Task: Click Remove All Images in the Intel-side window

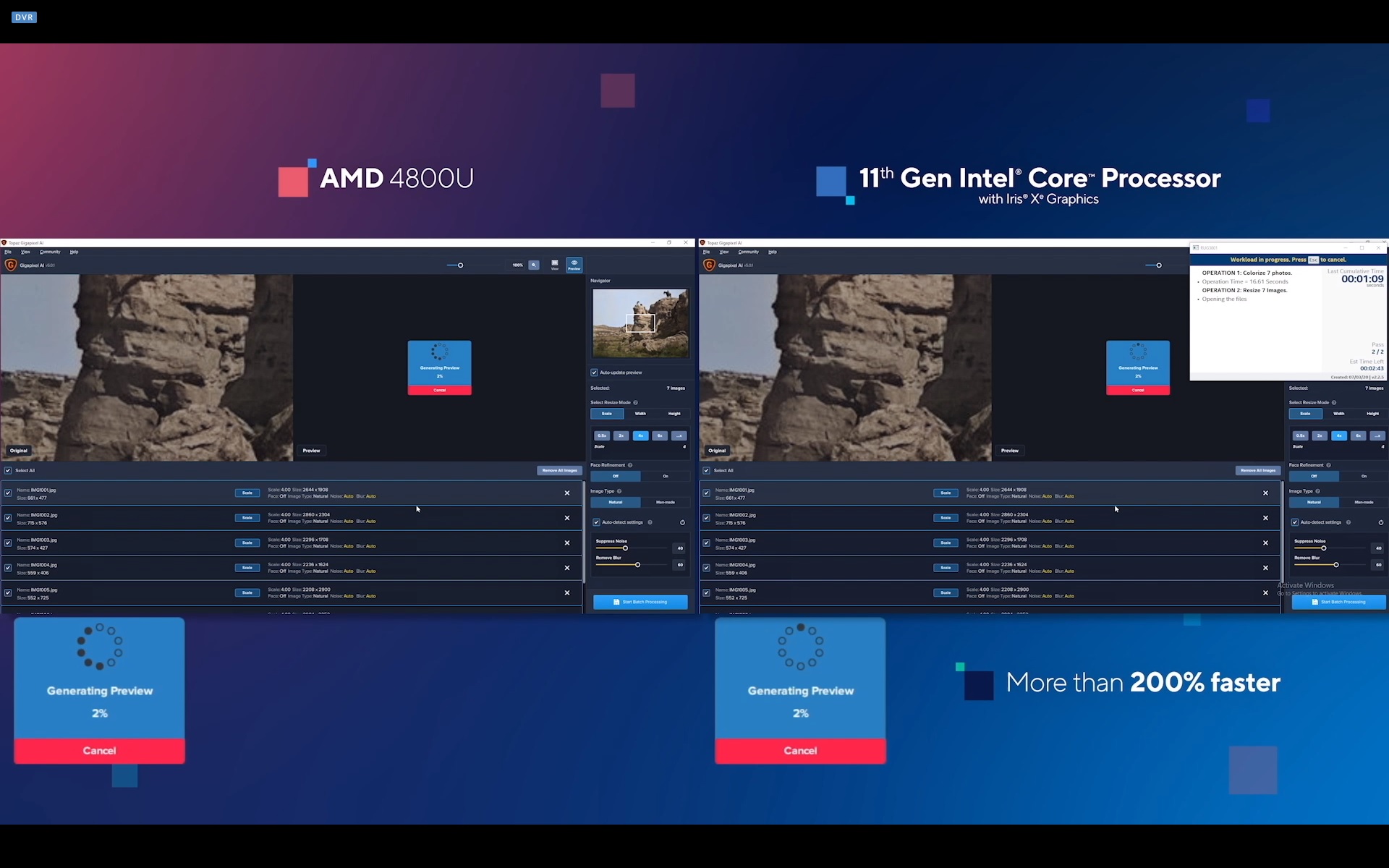Action: [x=1258, y=470]
